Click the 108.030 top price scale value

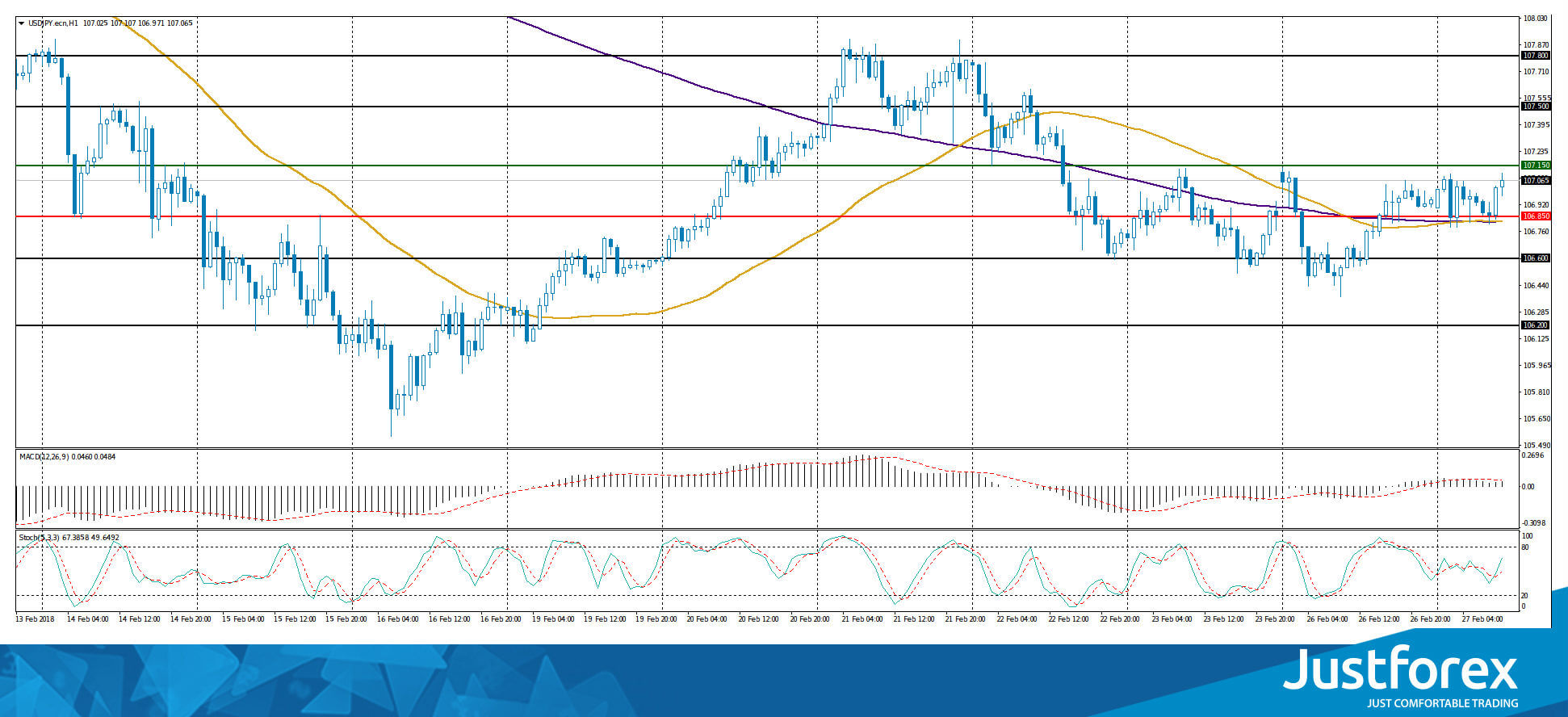coord(1536,18)
